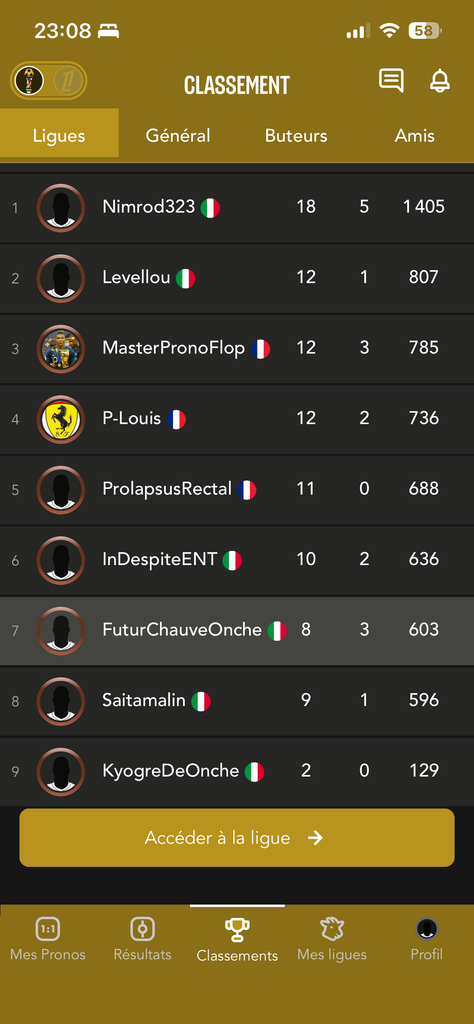
Task: Open Mes ligues rooster icon
Action: pyautogui.click(x=332, y=928)
